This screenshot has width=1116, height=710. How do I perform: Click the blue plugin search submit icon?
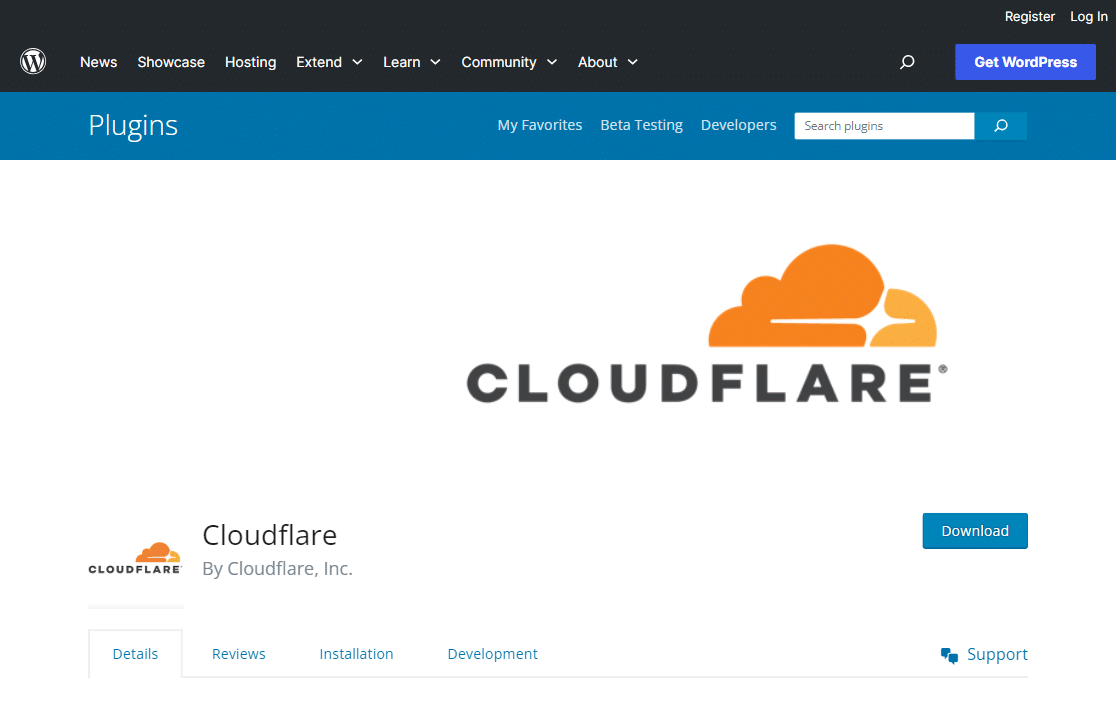[x=1001, y=126]
